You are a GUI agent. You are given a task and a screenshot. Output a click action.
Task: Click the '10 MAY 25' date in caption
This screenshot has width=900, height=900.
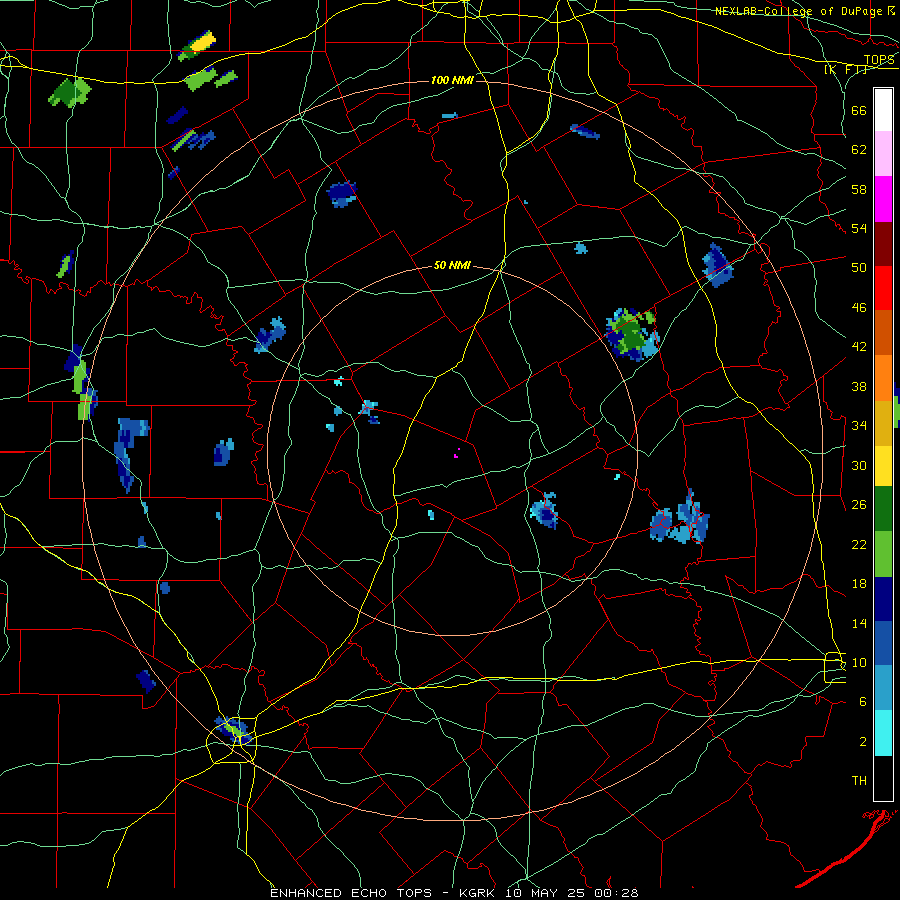tap(546, 893)
